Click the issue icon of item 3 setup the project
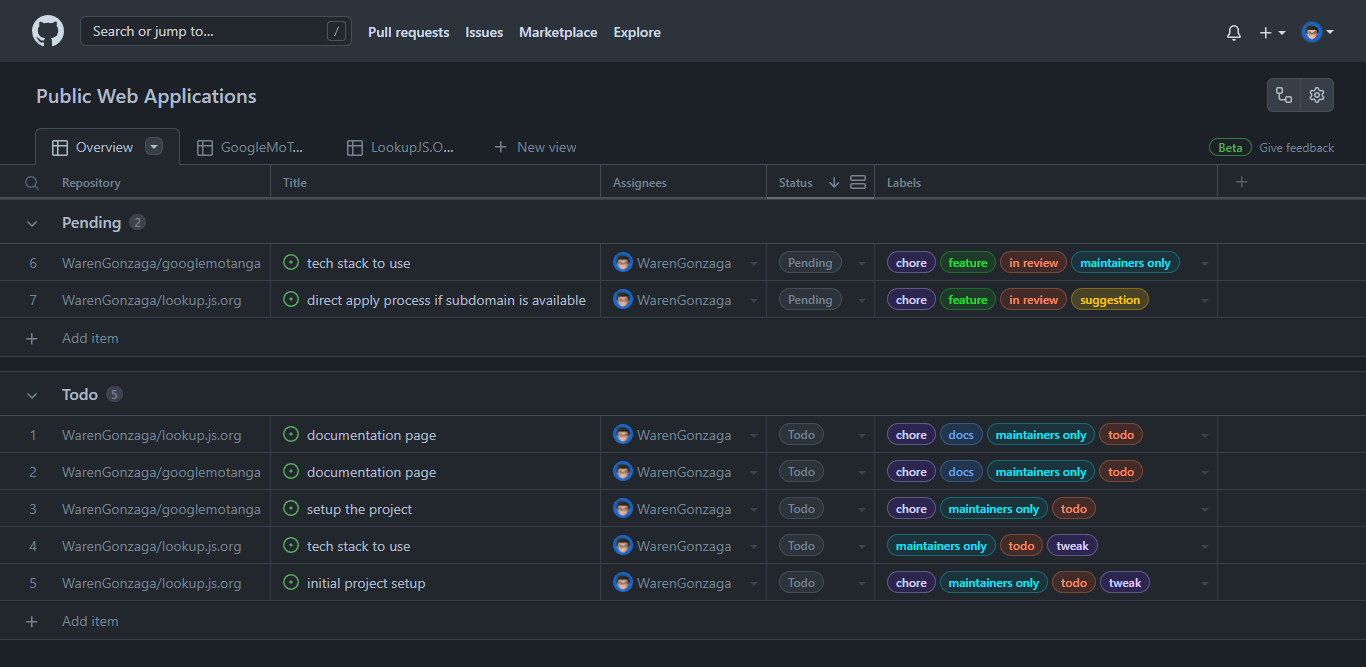Viewport: 1366px width, 667px height. [291, 508]
